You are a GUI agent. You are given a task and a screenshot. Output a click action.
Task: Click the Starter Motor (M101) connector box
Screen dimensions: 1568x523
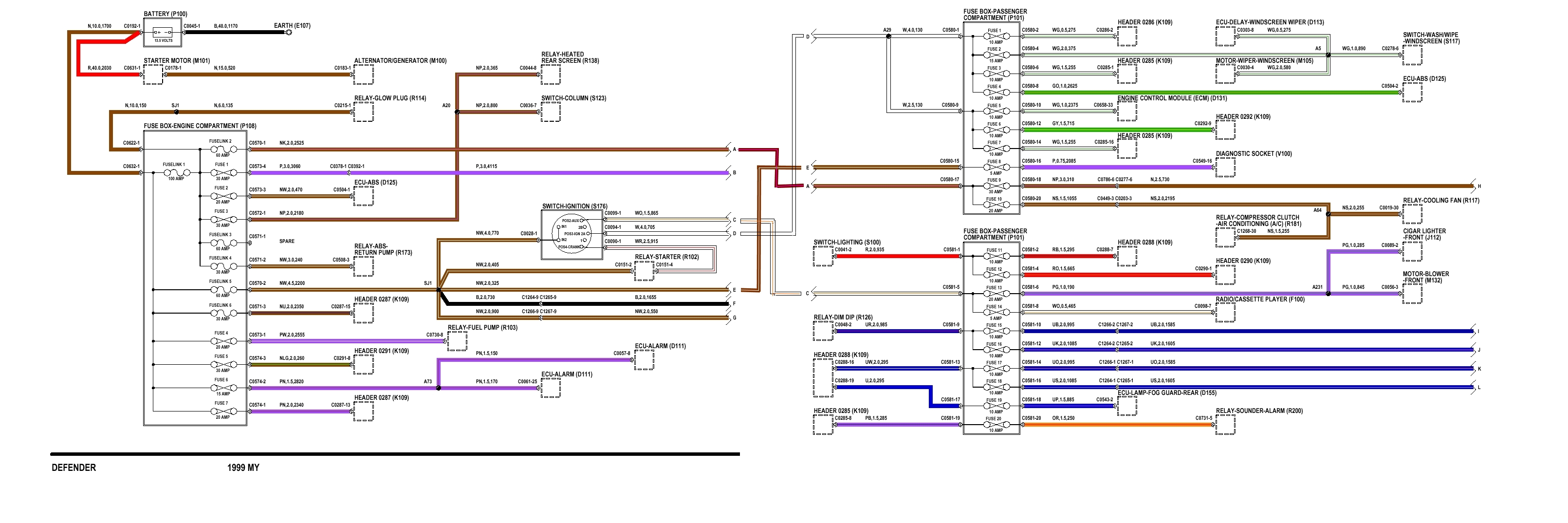coord(153,75)
